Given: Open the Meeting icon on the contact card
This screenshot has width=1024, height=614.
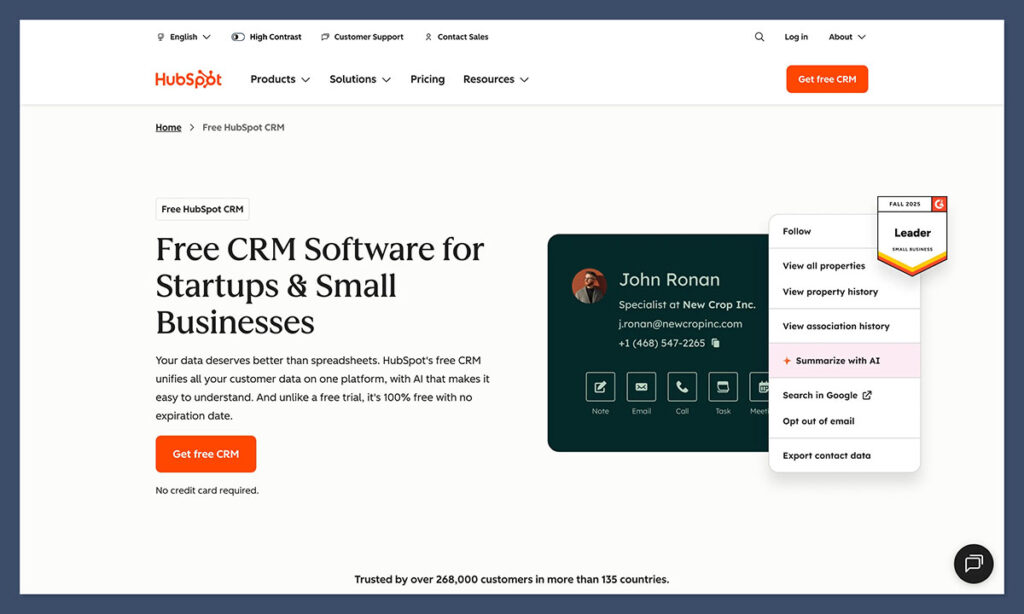Looking at the screenshot, I should click(x=762, y=387).
